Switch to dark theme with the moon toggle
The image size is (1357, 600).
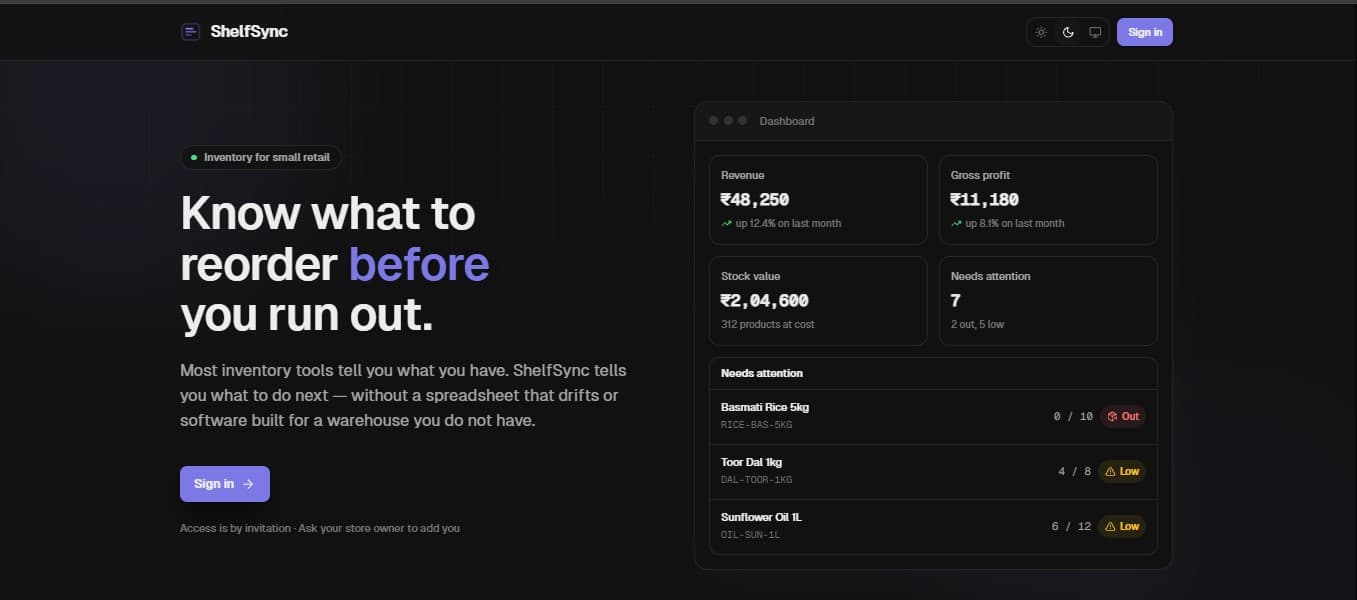tap(1068, 32)
